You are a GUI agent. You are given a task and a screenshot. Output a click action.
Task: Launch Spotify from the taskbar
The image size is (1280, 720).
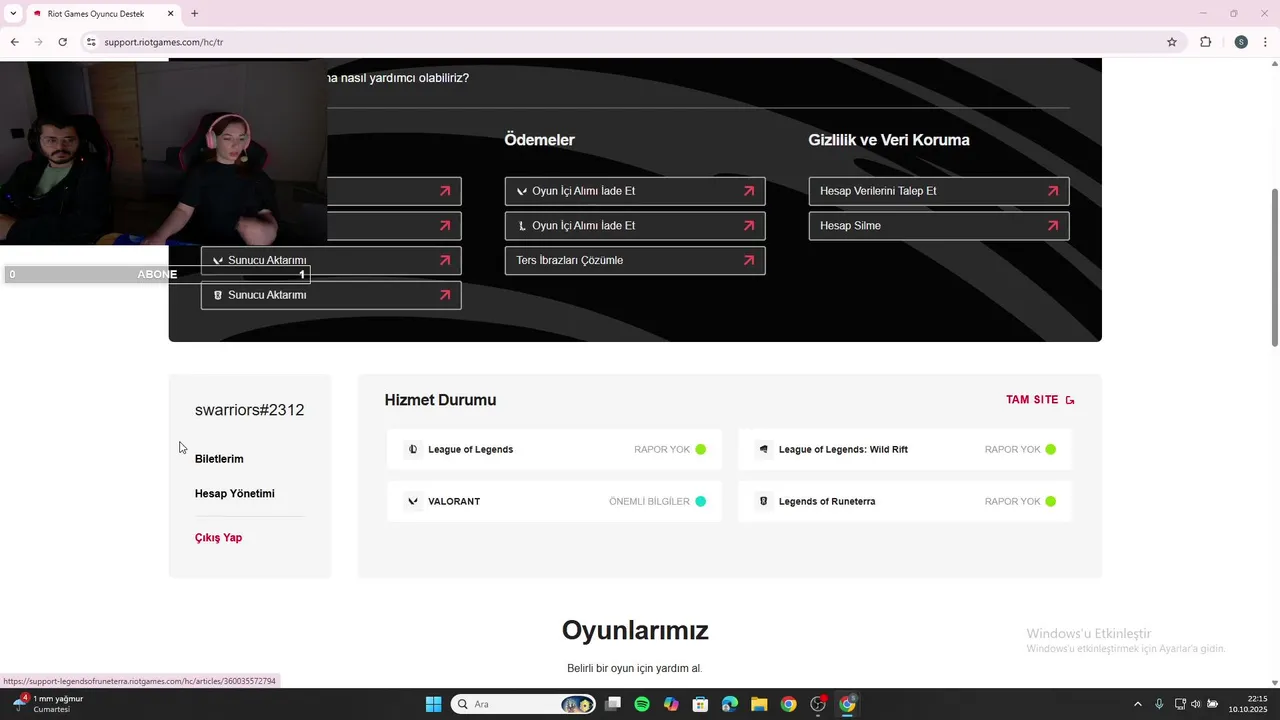click(x=642, y=704)
